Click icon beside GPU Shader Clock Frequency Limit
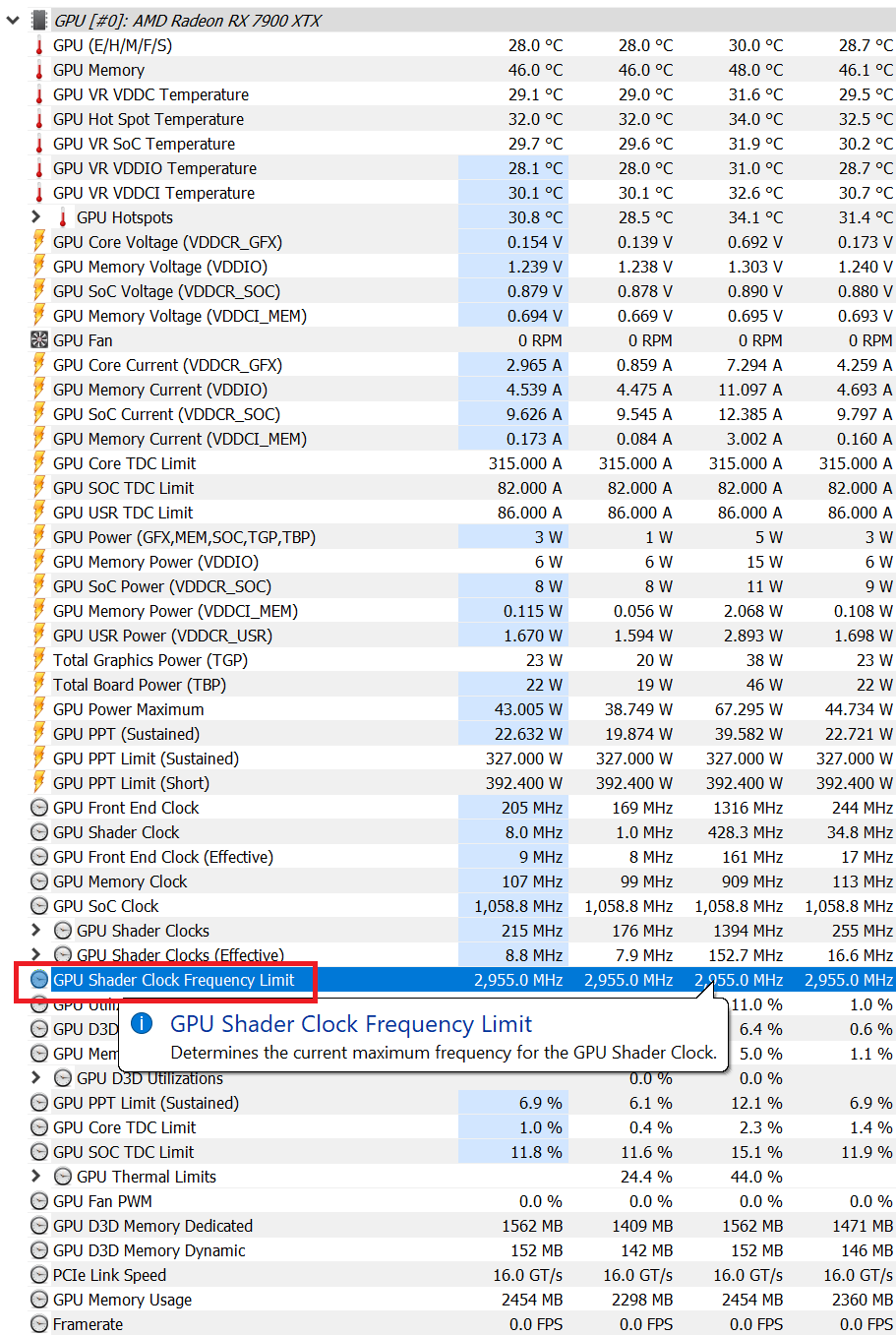This screenshot has width=896, height=1335. 39,980
